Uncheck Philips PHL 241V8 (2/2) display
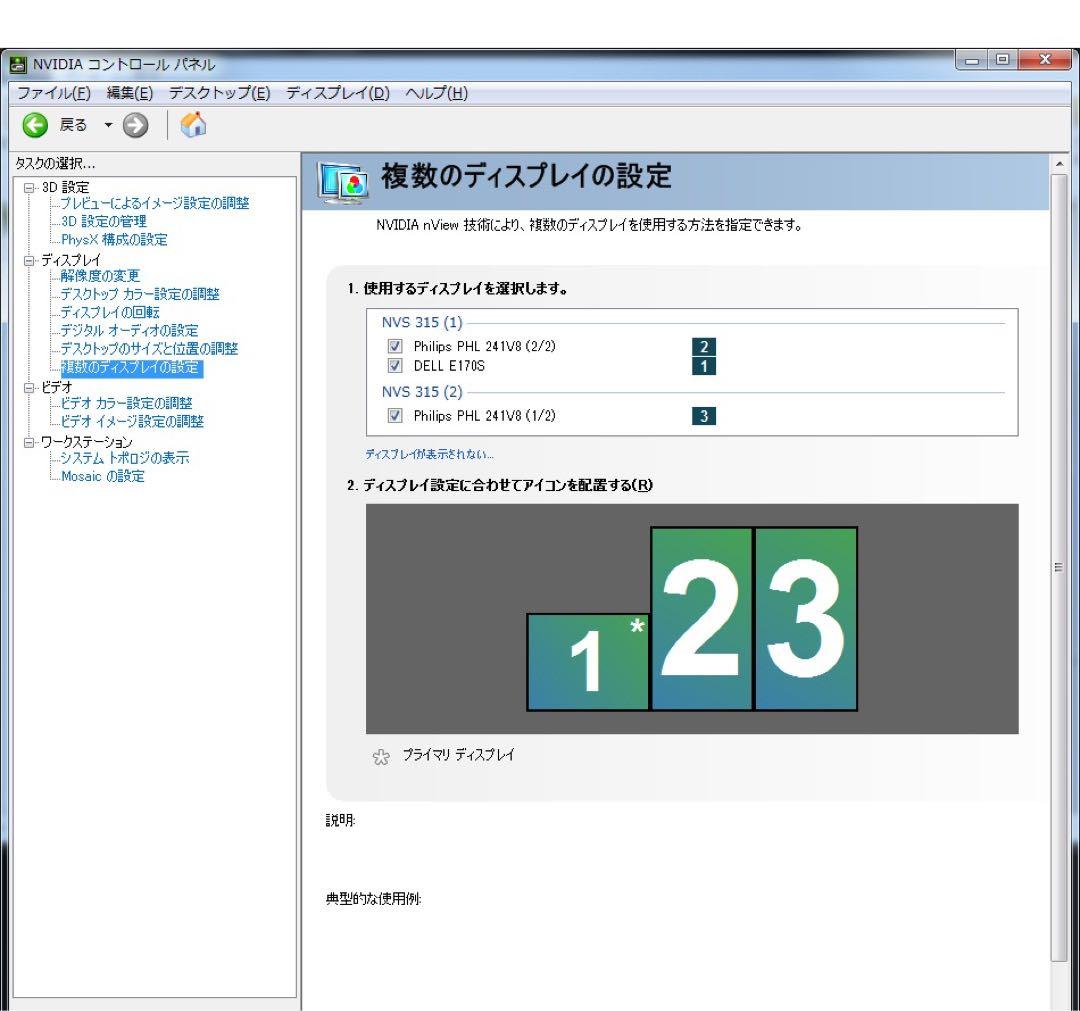Viewport: 1080px width, 1011px height. (395, 346)
